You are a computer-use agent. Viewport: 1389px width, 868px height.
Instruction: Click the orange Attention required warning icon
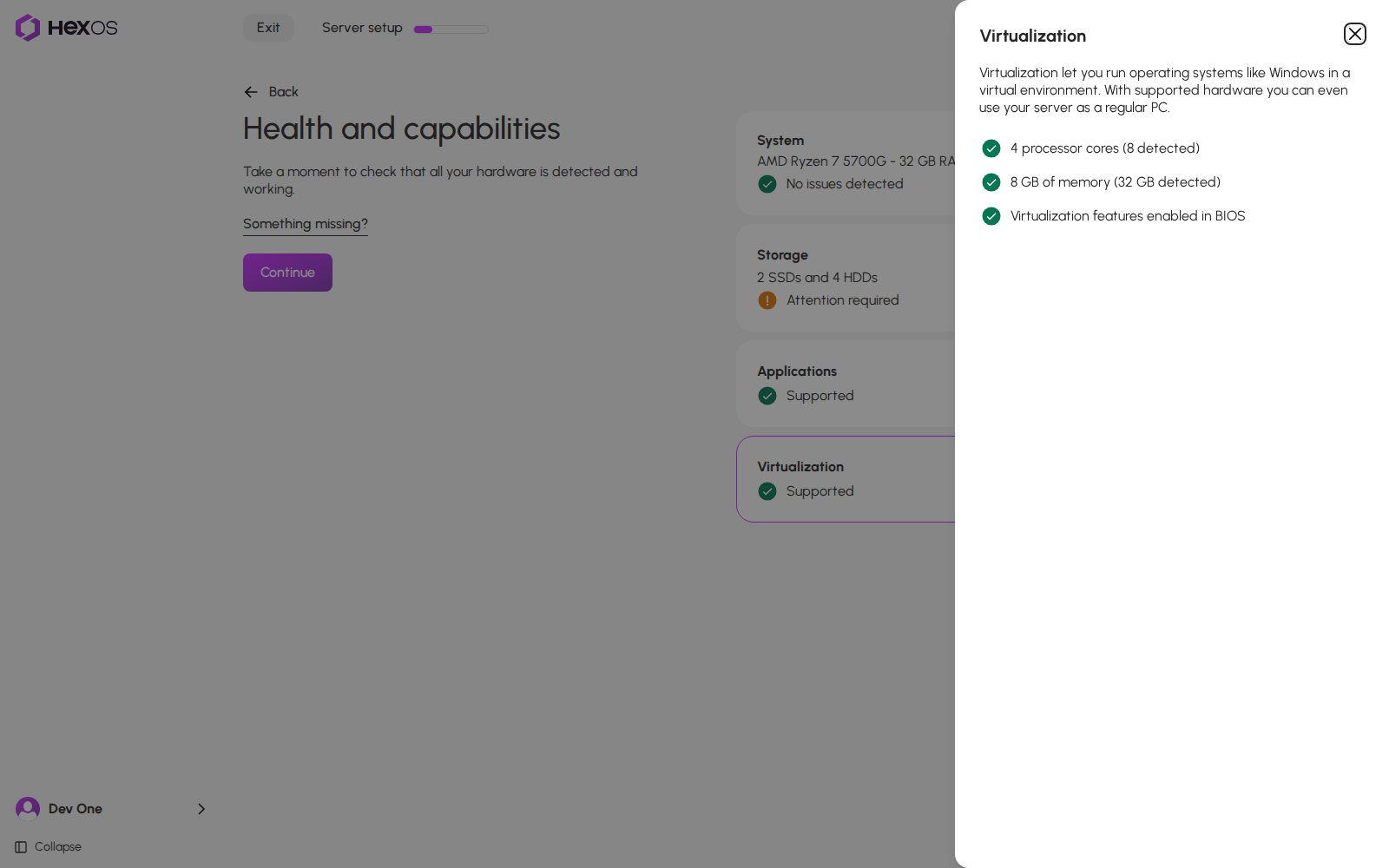(x=767, y=300)
